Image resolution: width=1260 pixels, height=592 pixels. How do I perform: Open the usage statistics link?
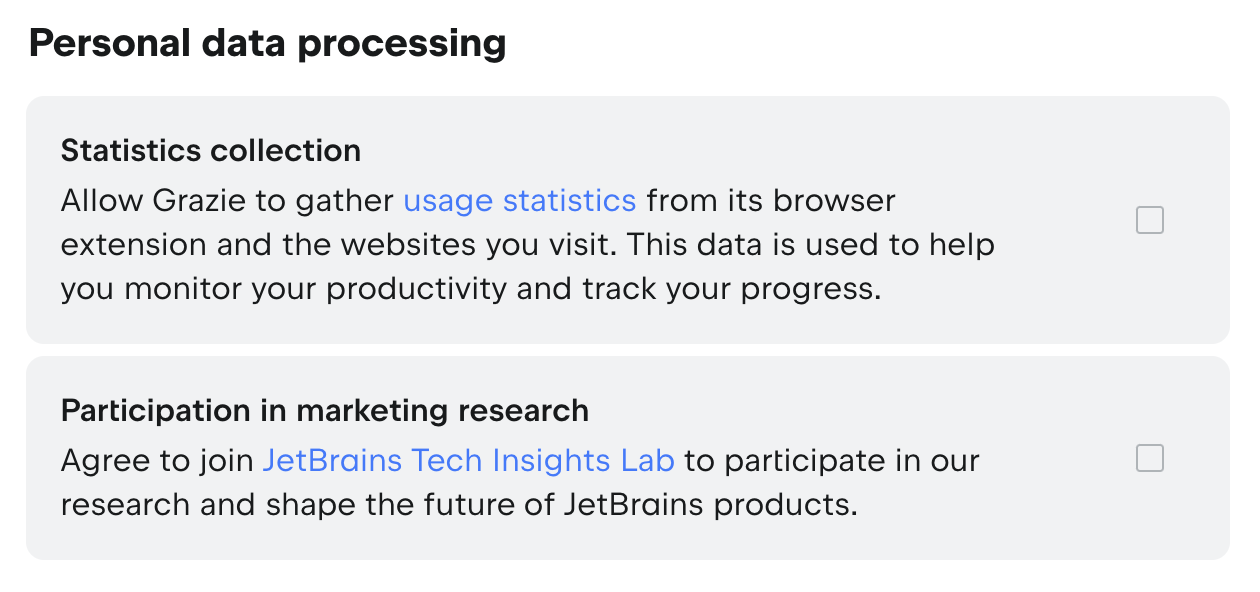(x=519, y=201)
